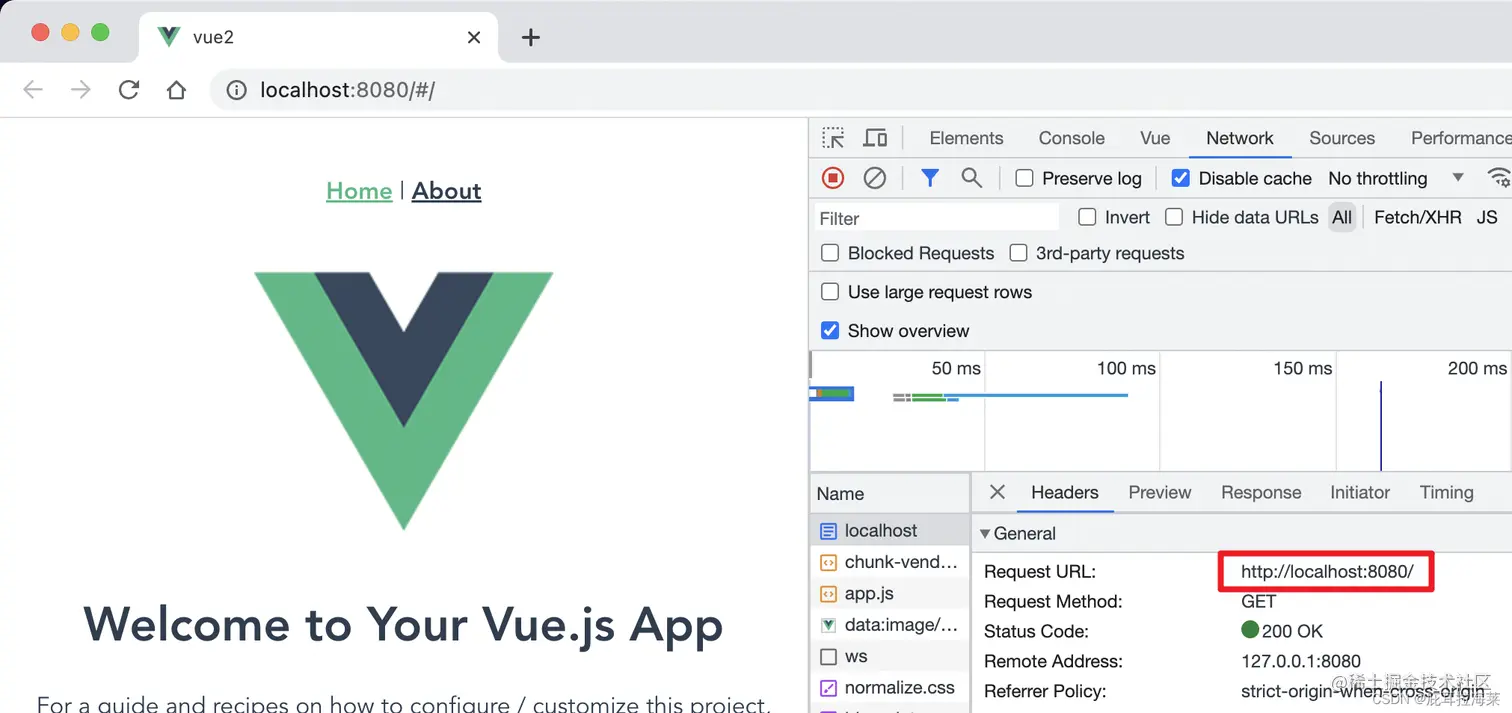The width and height of the screenshot is (1512, 713).
Task: Select the normalize.css request row
Action: [890, 688]
